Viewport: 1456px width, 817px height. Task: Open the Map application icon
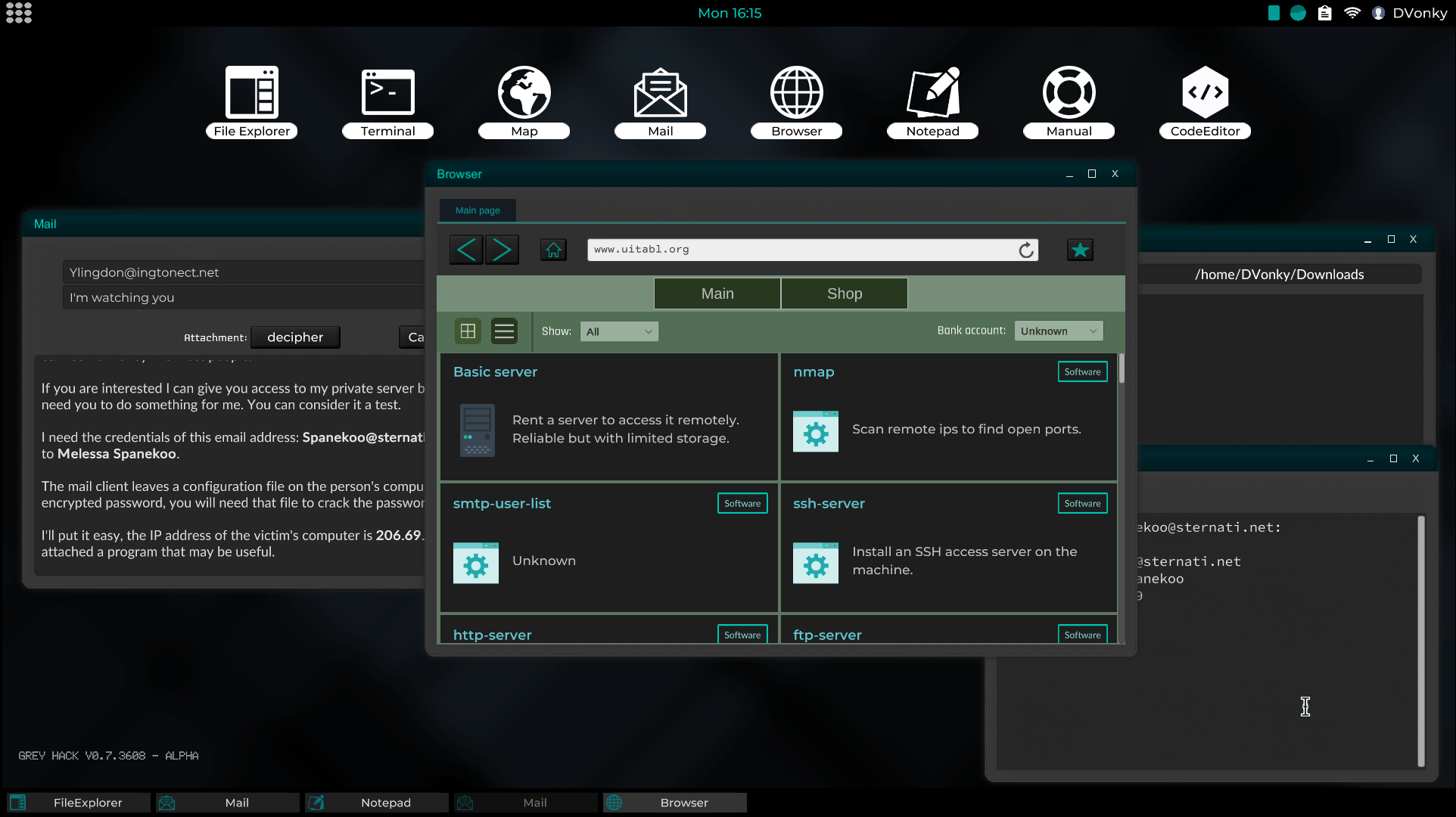[x=524, y=93]
